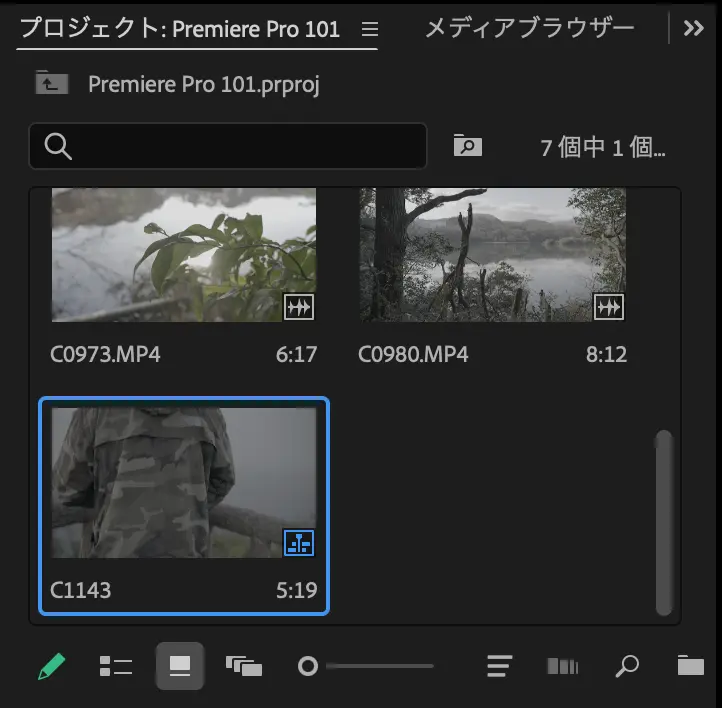Click the C1143 sequence name

[x=81, y=591]
